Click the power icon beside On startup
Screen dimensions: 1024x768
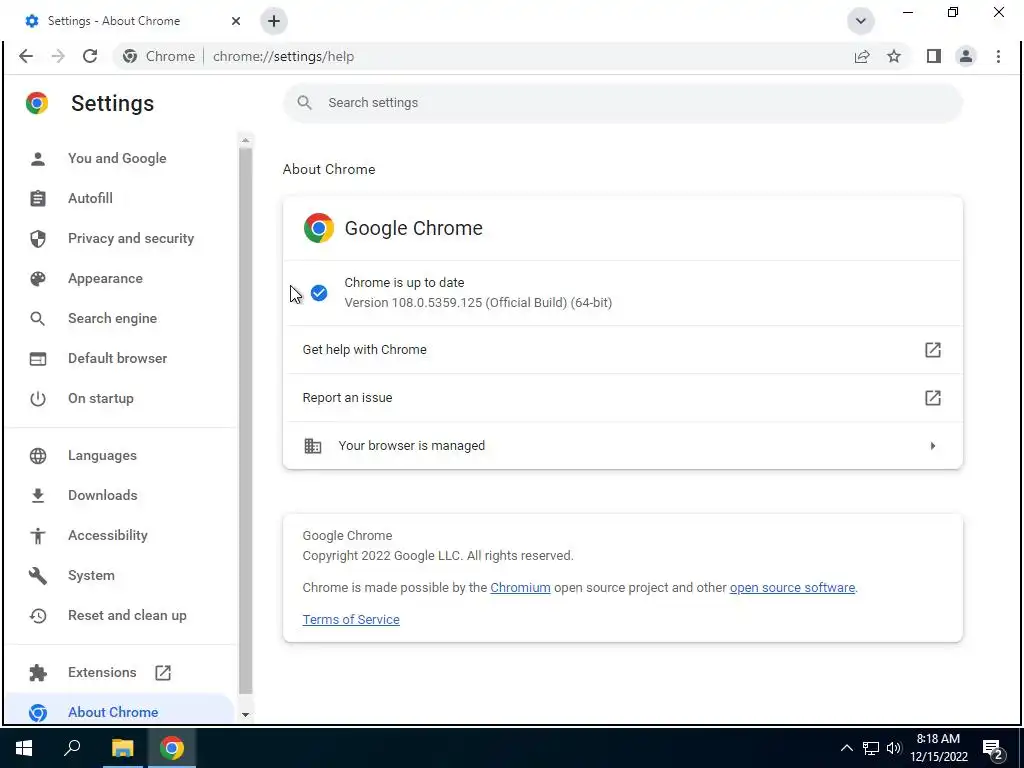tap(38, 398)
